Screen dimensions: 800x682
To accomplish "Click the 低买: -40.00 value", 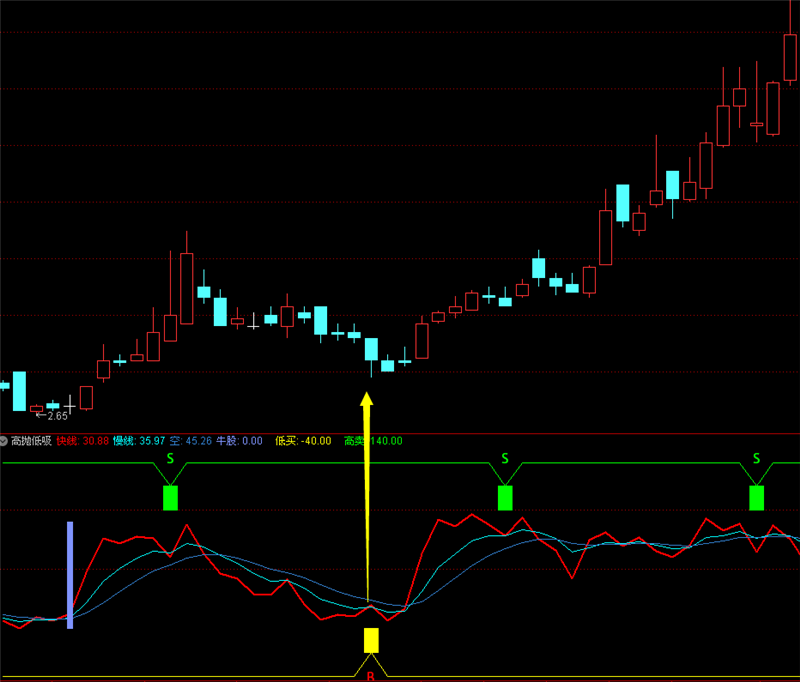I will pos(303,441).
